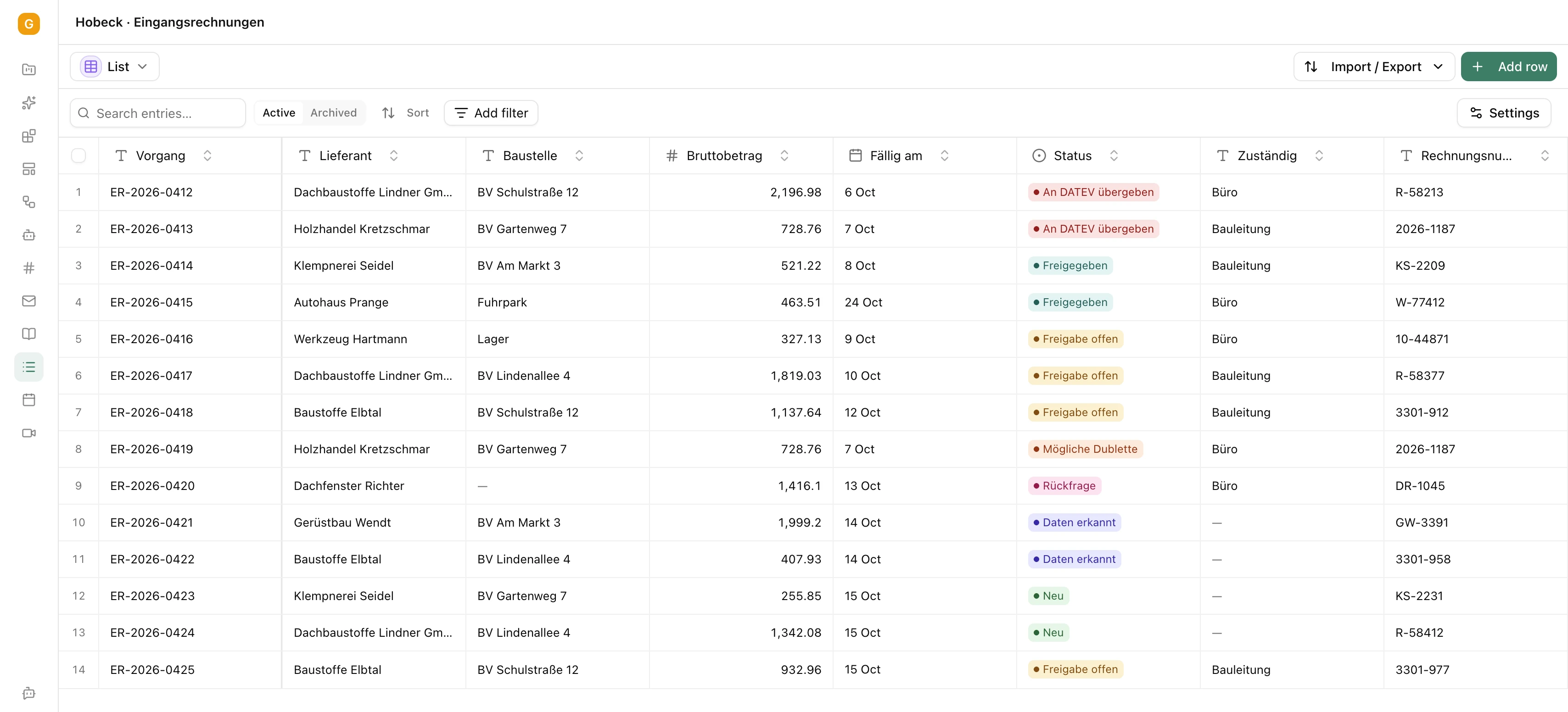
Task: Toggle sort arrows on Vorgang column
Action: (x=207, y=156)
